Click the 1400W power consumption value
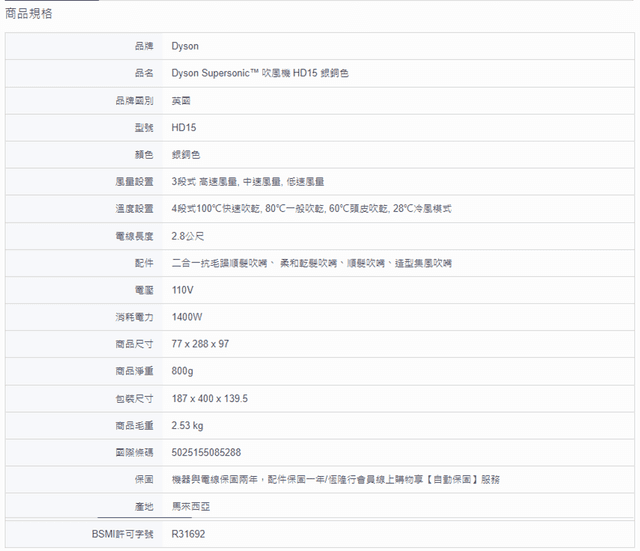This screenshot has height=551, width=640. pos(187,317)
